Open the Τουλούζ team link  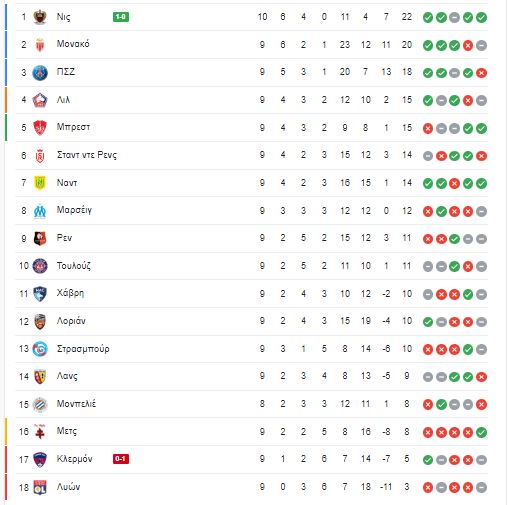coord(74,266)
